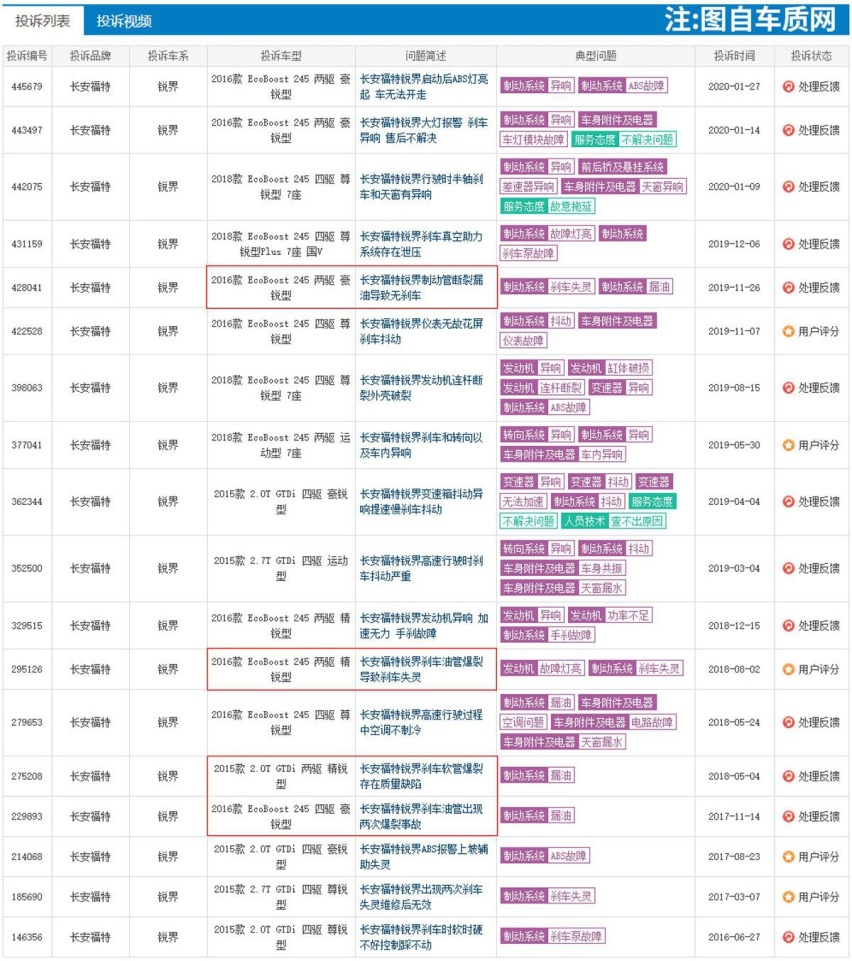852x961 pixels.
Task: Click the 处理反馈 status icon for complaint 445679
Action: pyautogui.click(x=788, y=86)
